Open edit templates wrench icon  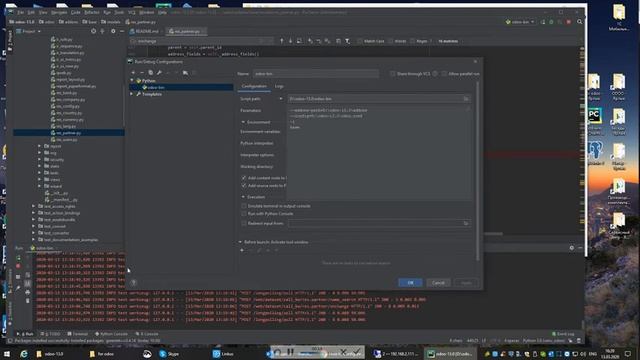(x=159, y=73)
